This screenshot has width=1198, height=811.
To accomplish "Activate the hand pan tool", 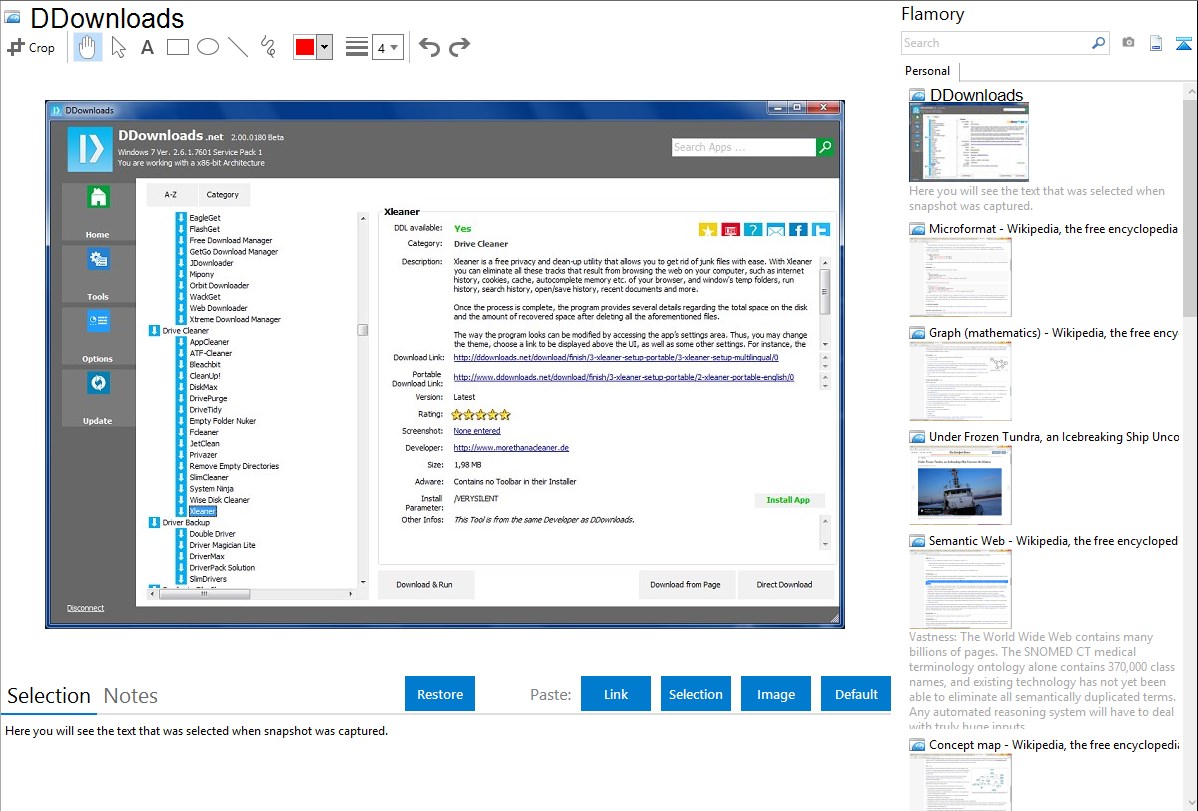I will [x=87, y=47].
